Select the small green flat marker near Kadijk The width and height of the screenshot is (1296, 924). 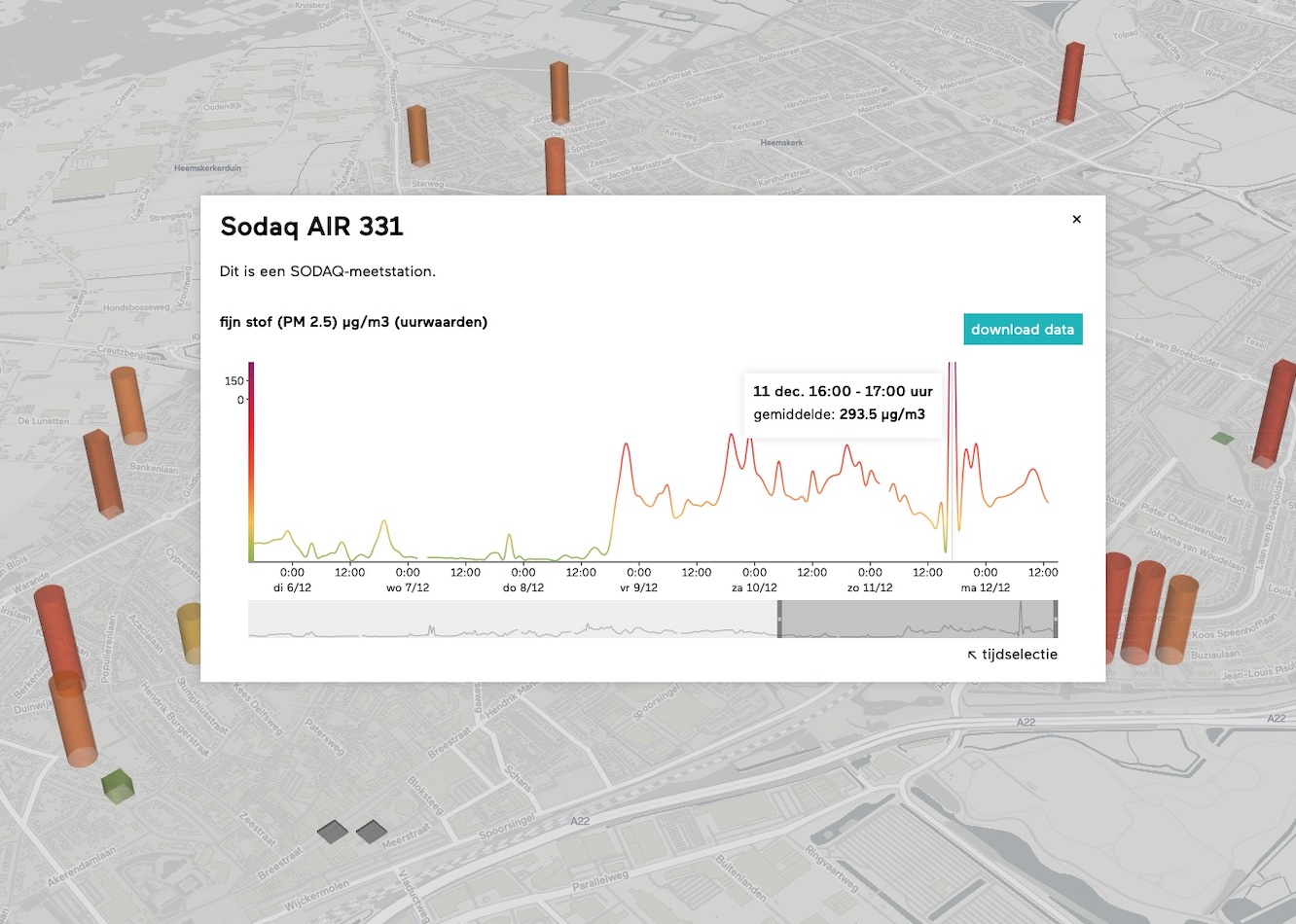pos(1222,439)
